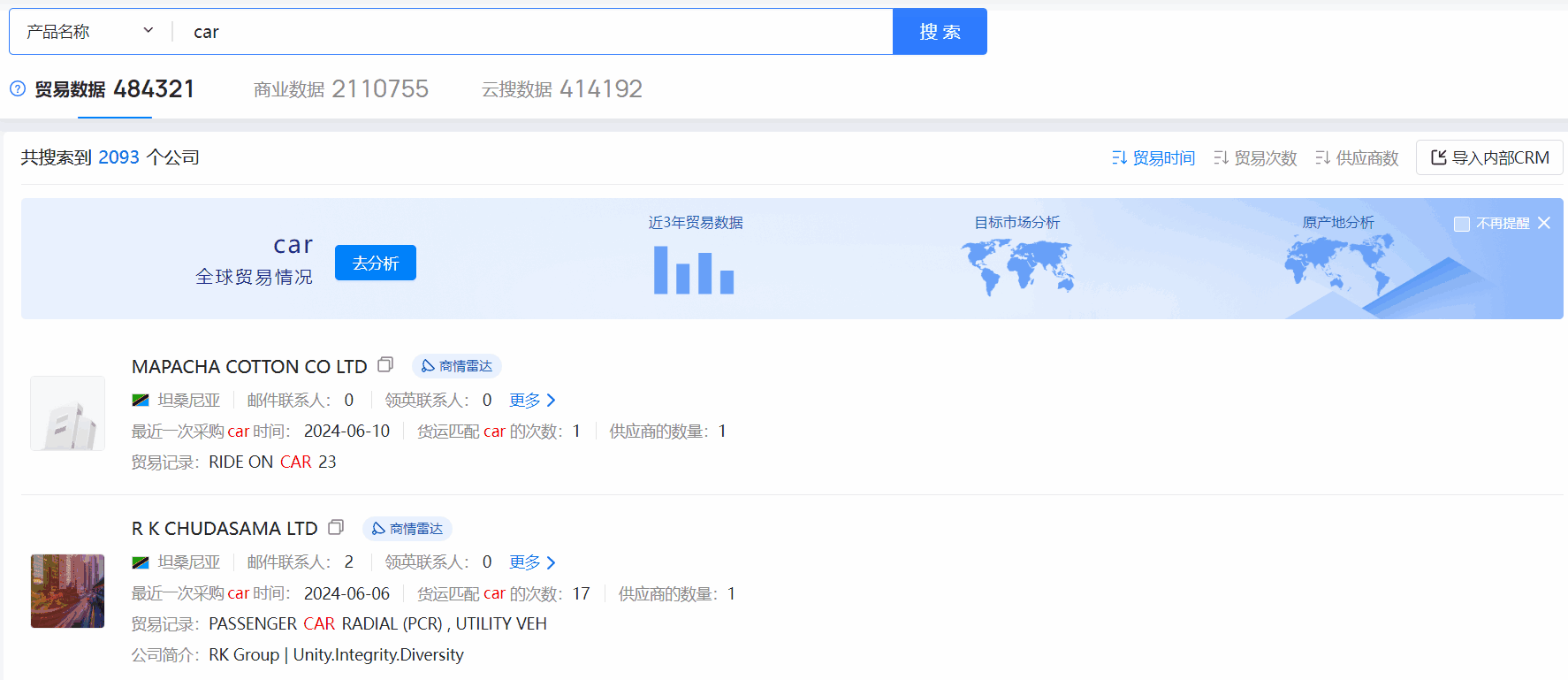This screenshot has height=680, width=1568.
Task: Open 商情雷达 for R K CHUDASAMA LTD
Action: tap(407, 529)
